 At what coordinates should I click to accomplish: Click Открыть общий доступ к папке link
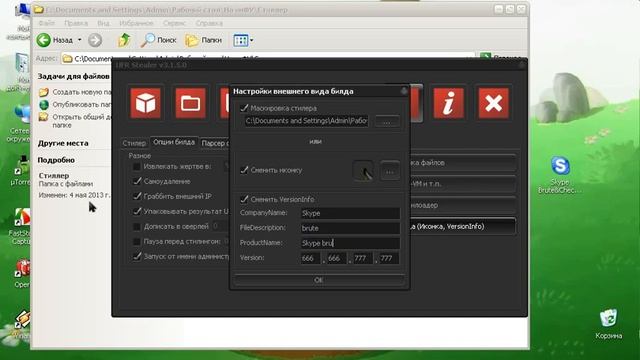click(x=76, y=121)
